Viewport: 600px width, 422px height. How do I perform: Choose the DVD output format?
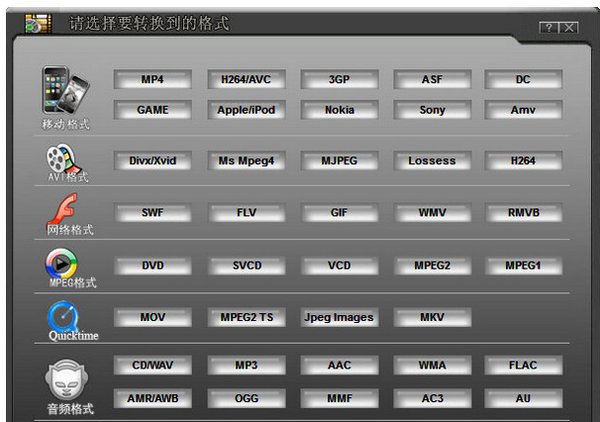[x=152, y=266]
